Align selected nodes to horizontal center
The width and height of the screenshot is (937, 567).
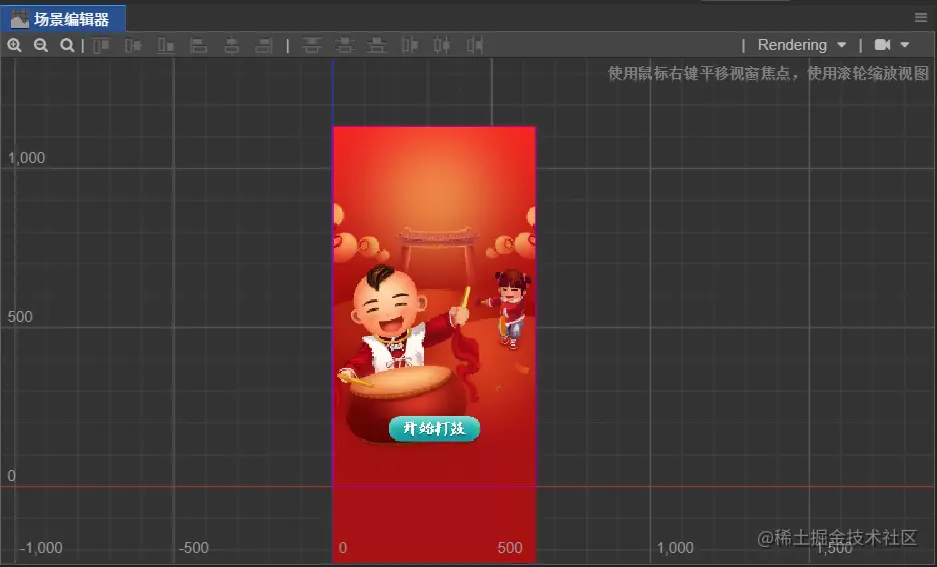coord(231,45)
